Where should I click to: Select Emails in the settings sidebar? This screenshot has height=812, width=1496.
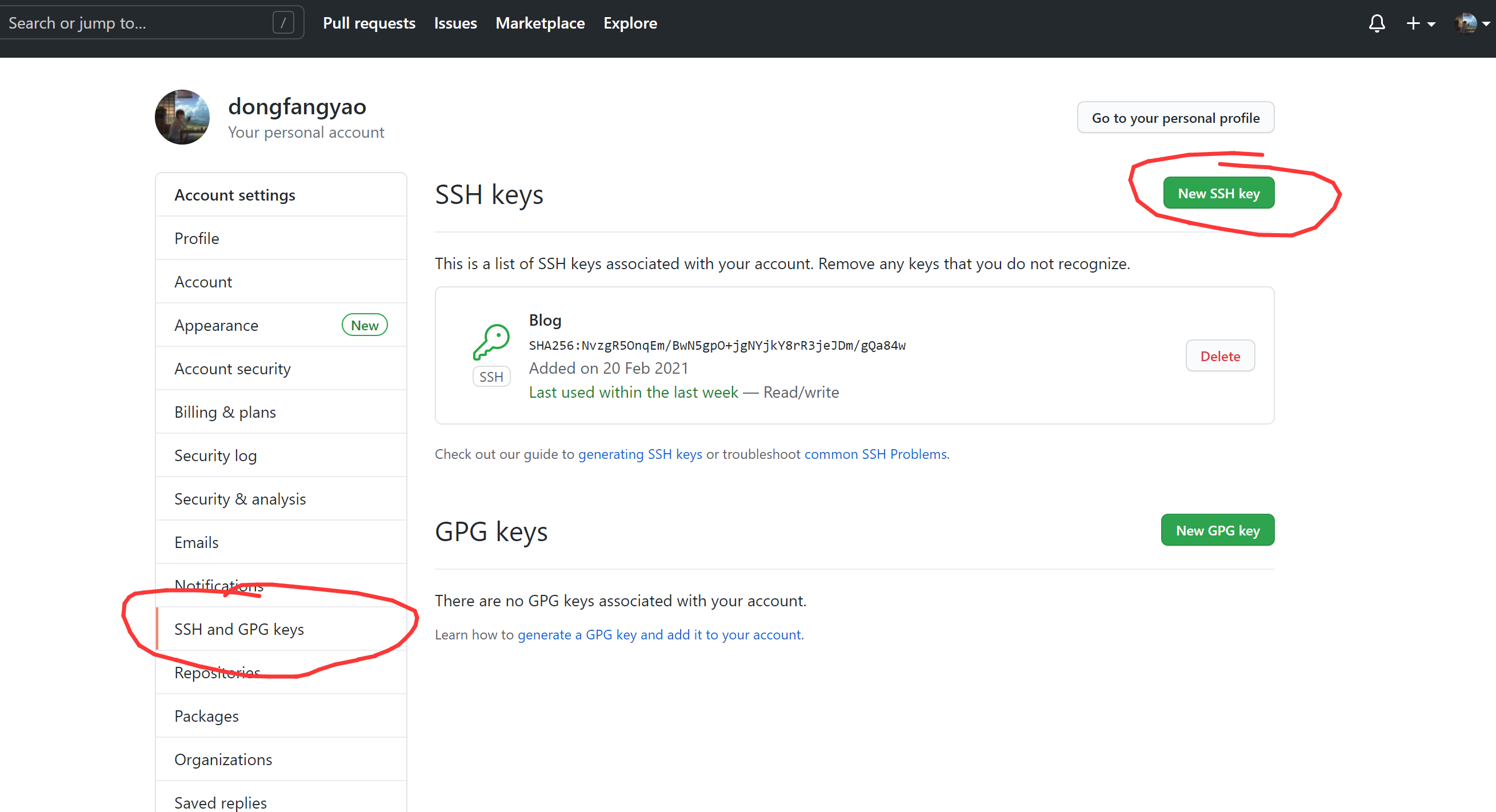click(x=281, y=542)
